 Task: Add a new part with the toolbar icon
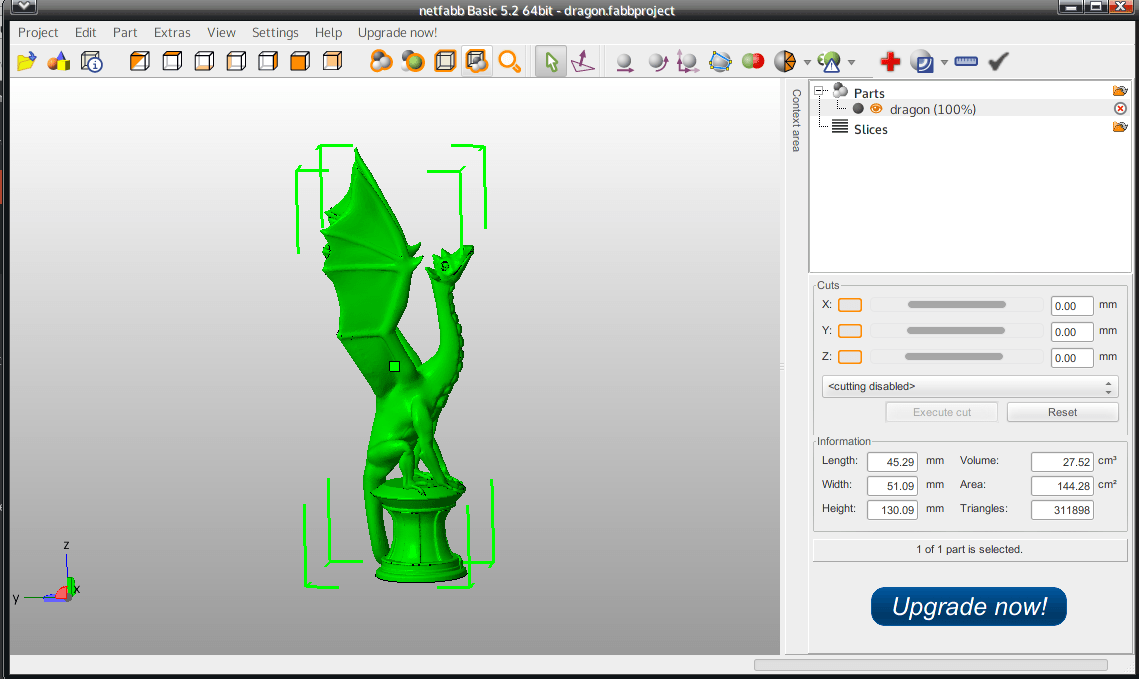[58, 61]
